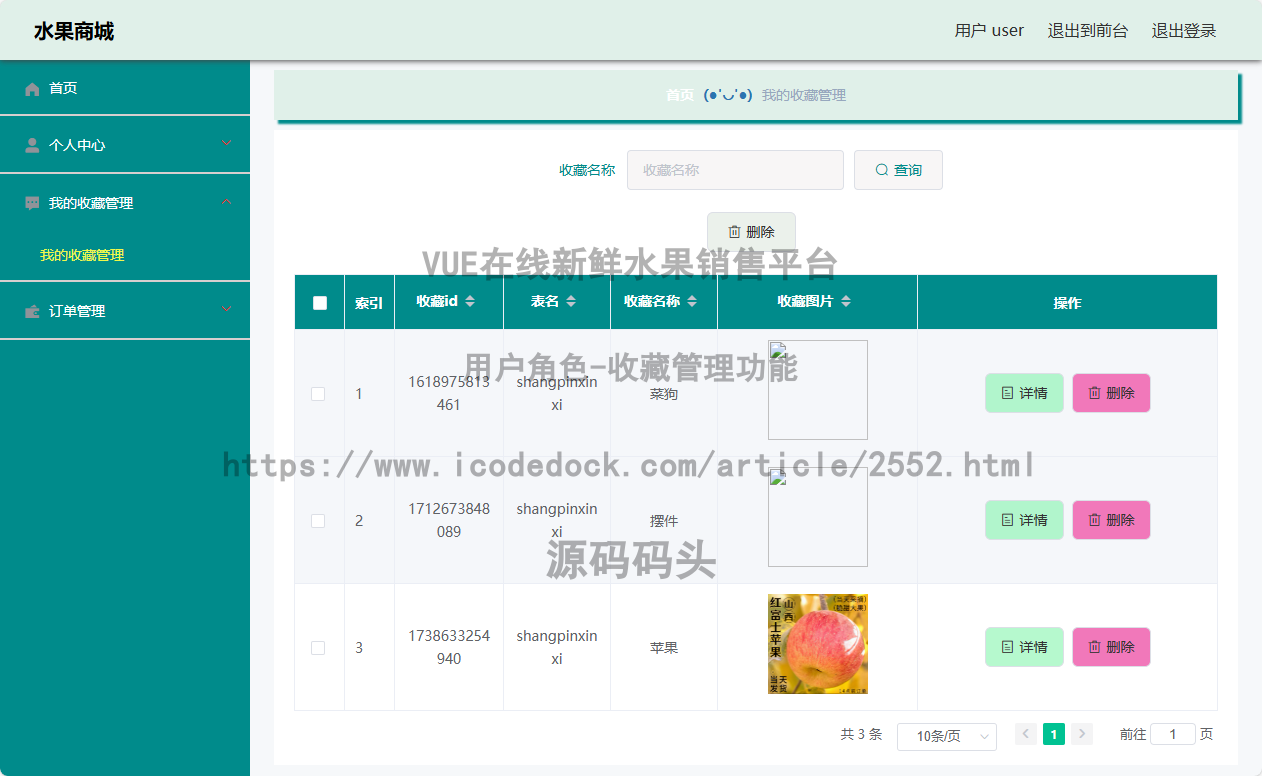
Task: Click the 操作 column header
Action: coord(1067,303)
